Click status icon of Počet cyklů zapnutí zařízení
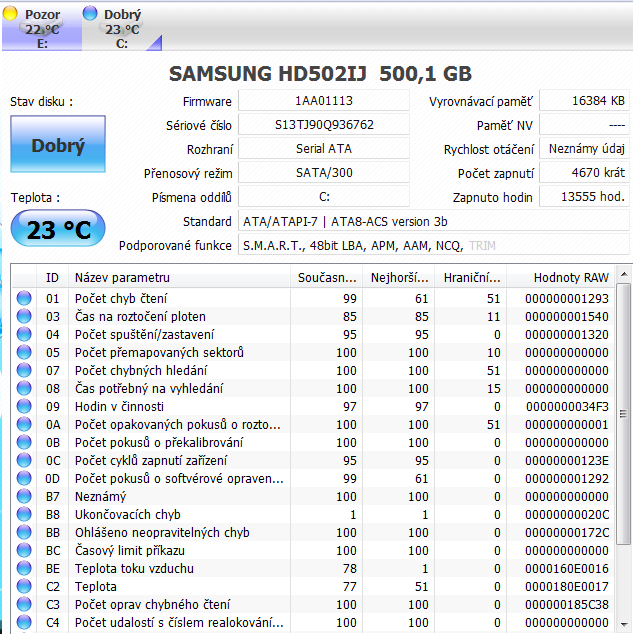Screen dimensions: 633x634 tap(24, 460)
